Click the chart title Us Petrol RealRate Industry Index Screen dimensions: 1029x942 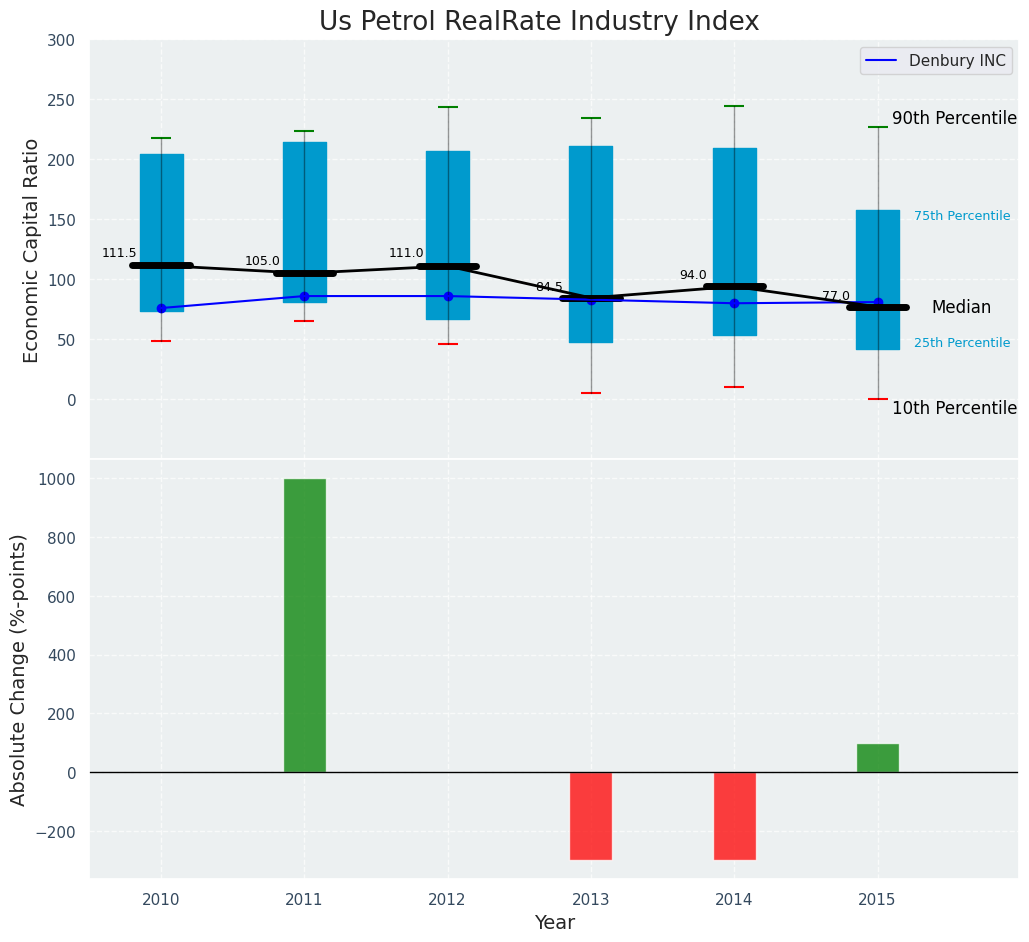(539, 21)
